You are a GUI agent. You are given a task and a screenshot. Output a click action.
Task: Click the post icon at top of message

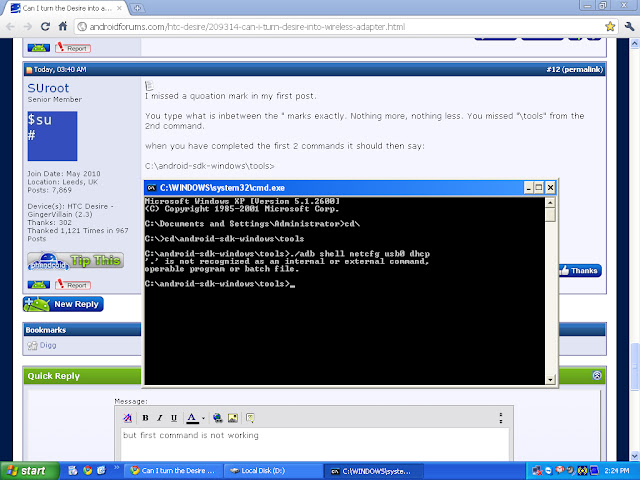(x=149, y=85)
